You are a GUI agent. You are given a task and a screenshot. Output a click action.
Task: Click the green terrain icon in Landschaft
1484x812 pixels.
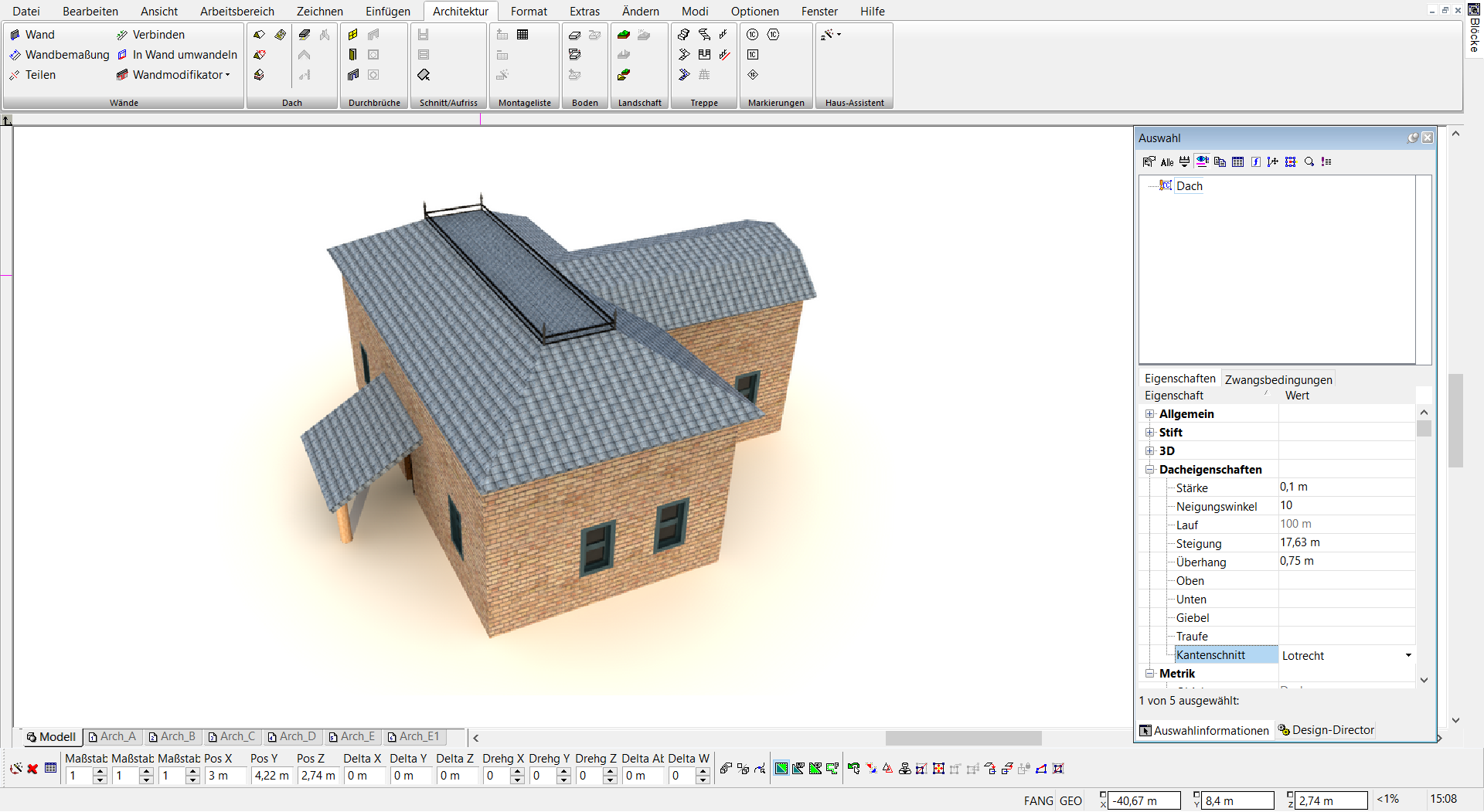[x=624, y=35]
